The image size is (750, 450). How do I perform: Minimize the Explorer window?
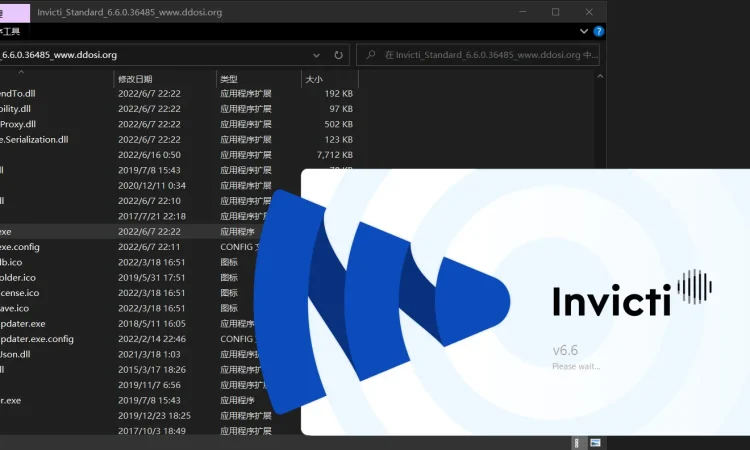click(x=522, y=12)
